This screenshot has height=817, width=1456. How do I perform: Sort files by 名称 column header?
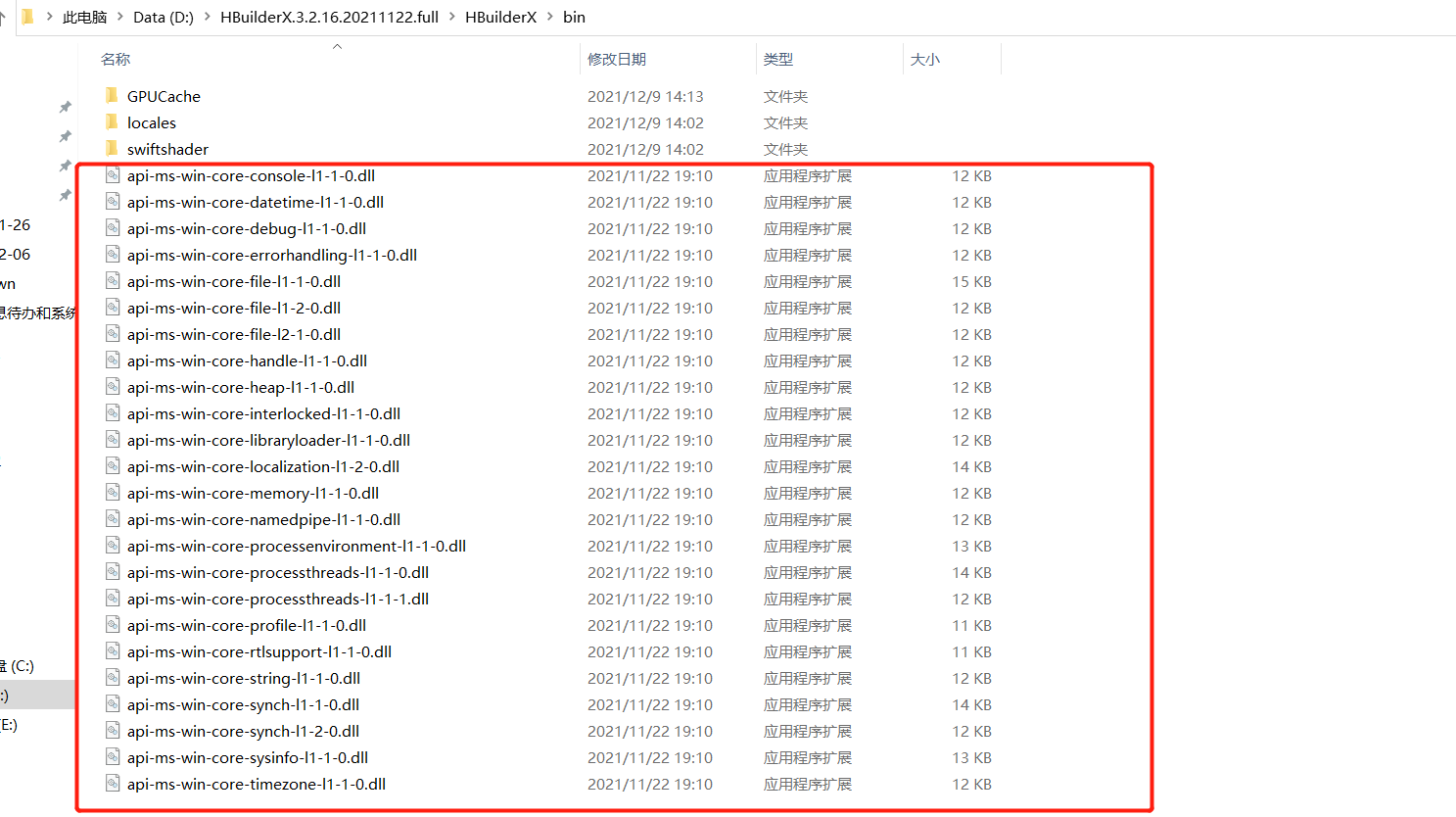click(x=116, y=60)
